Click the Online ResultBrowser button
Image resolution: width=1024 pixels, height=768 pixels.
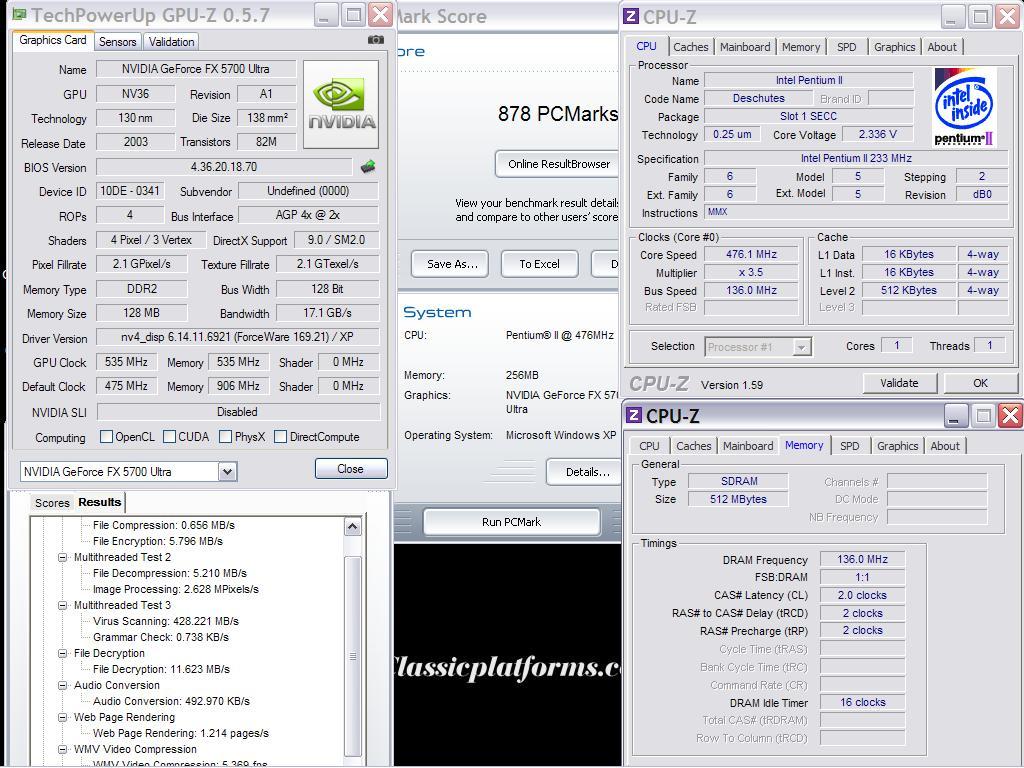(x=558, y=164)
